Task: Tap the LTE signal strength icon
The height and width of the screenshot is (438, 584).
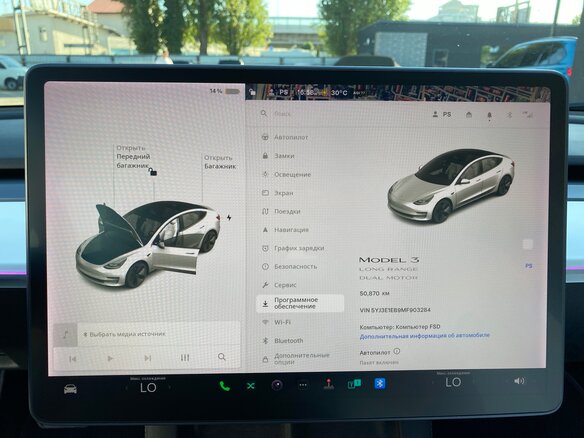Action: [x=528, y=115]
